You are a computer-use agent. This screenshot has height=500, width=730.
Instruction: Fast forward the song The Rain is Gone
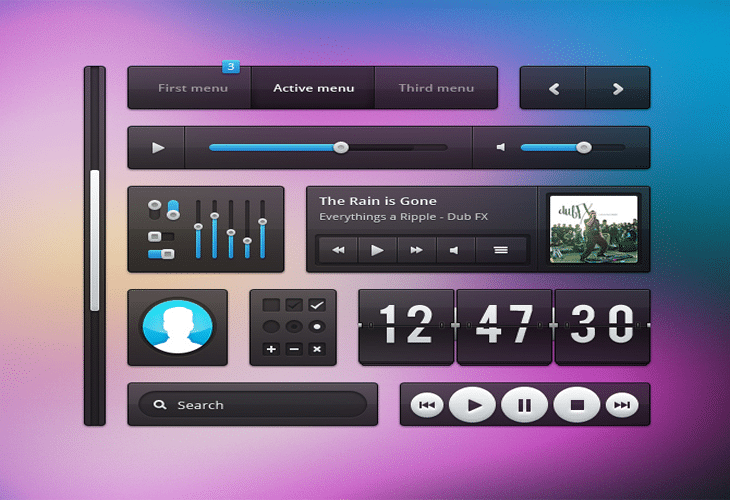click(417, 250)
